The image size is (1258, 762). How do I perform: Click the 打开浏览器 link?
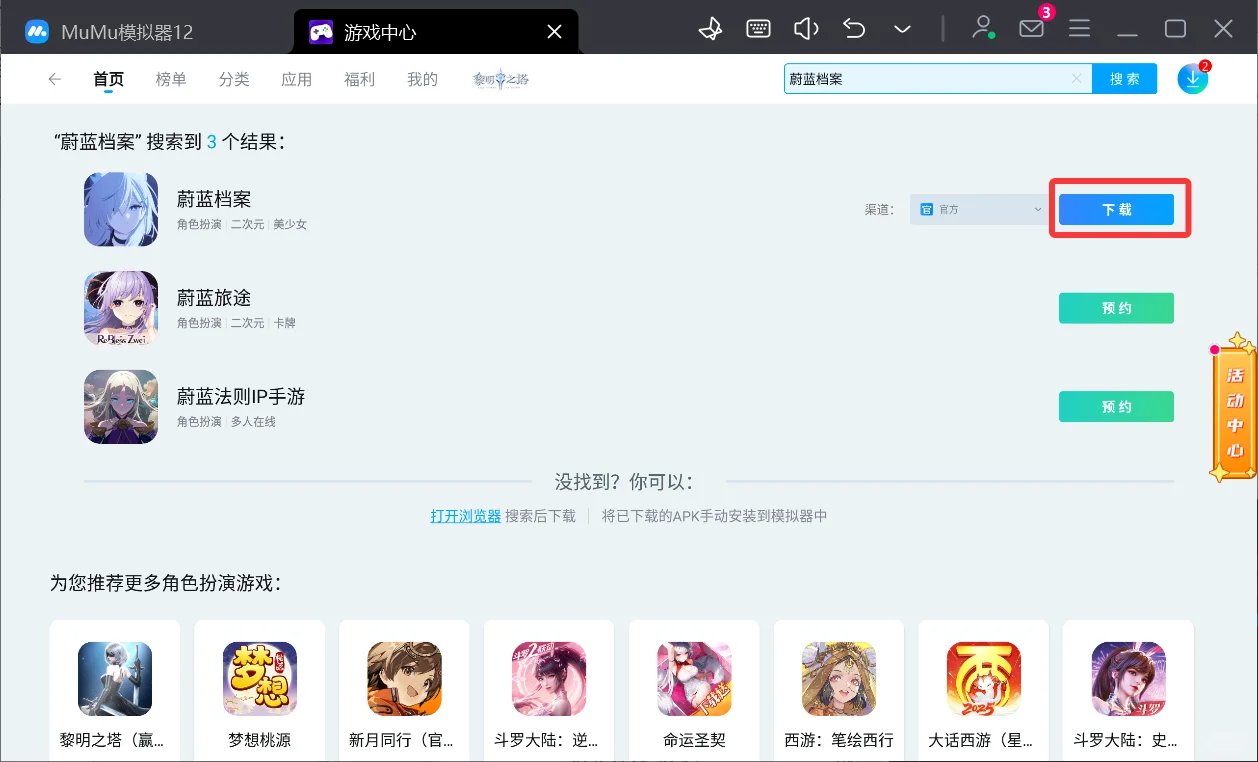point(466,516)
